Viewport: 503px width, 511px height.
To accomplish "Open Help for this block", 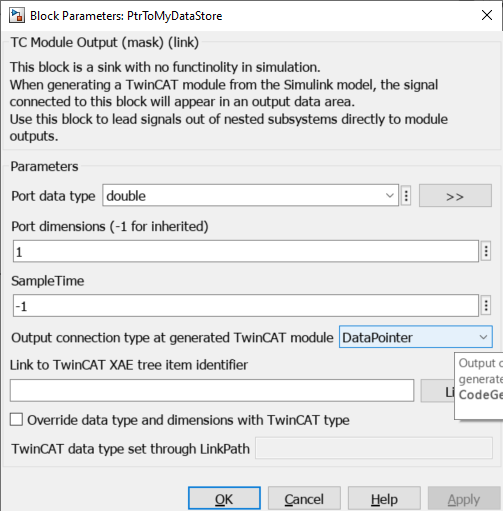I will pos(384,498).
